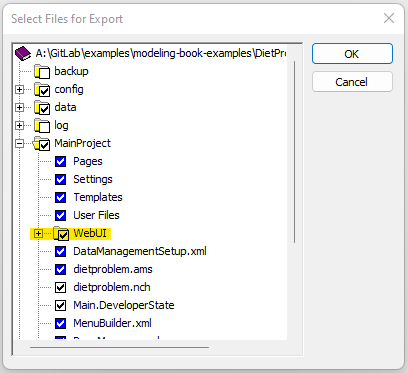Click the purple book project root icon

pos(23,53)
